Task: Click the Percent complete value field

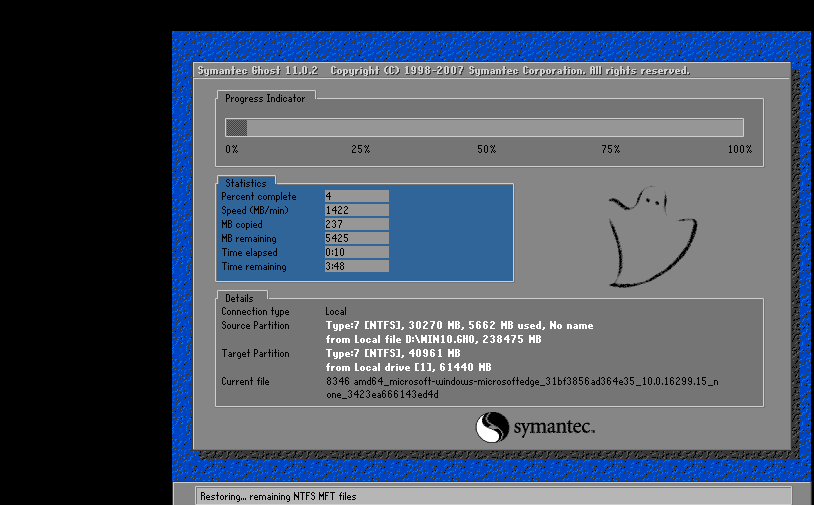Action: click(x=357, y=196)
